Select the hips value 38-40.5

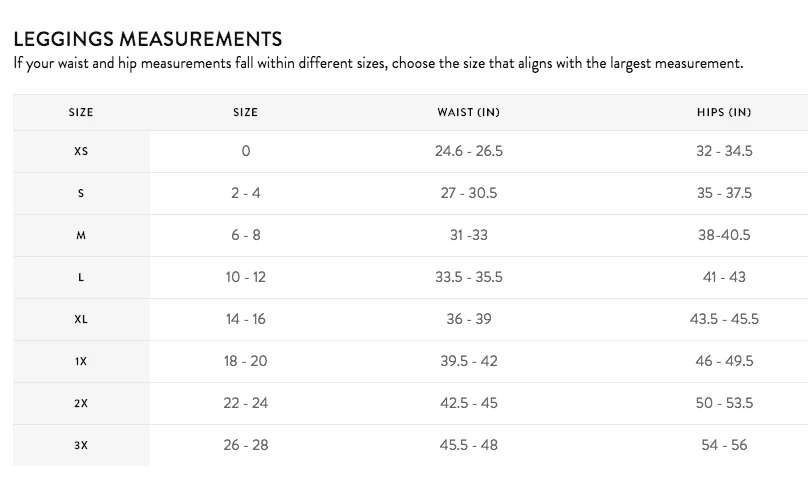[724, 235]
